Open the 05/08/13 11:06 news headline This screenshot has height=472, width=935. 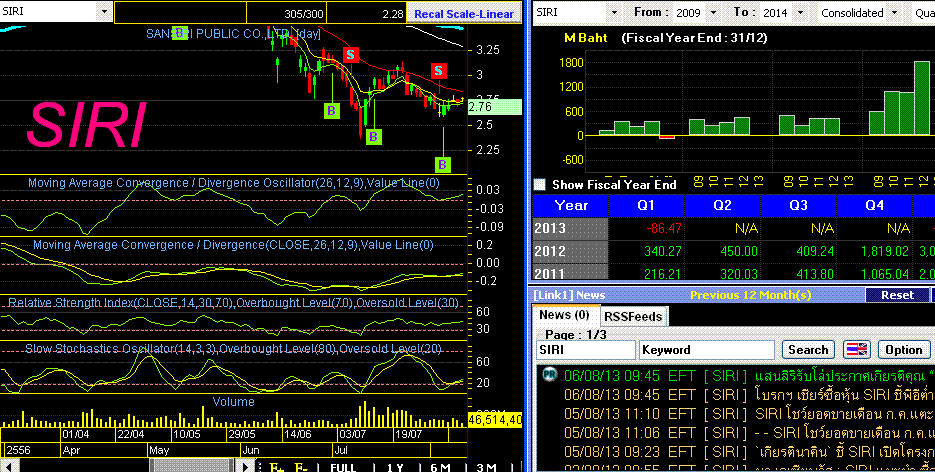pos(748,433)
